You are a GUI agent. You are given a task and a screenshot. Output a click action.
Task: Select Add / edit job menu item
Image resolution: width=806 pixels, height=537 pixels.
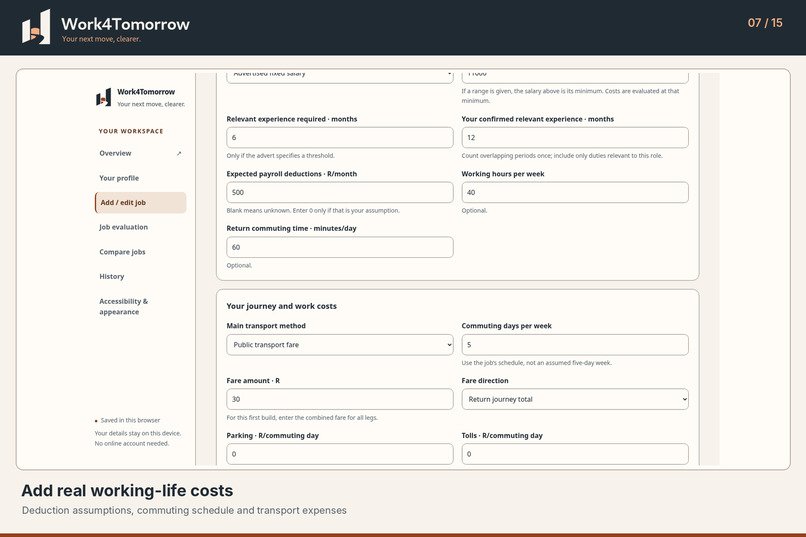140,202
